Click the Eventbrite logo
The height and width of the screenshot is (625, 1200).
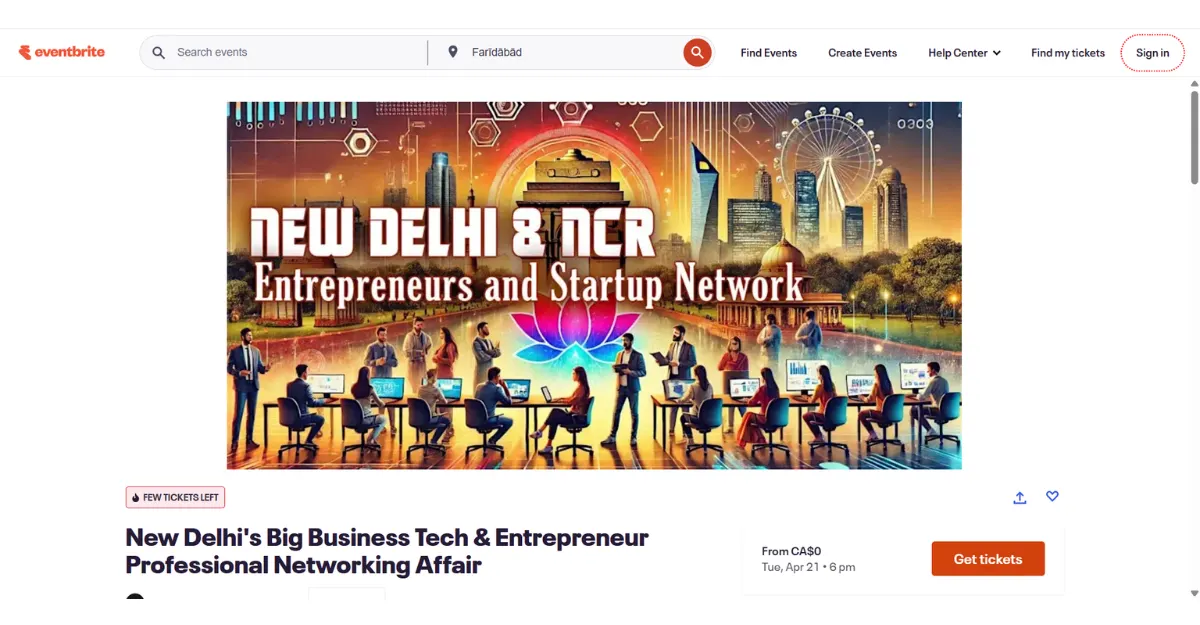pyautogui.click(x=61, y=52)
